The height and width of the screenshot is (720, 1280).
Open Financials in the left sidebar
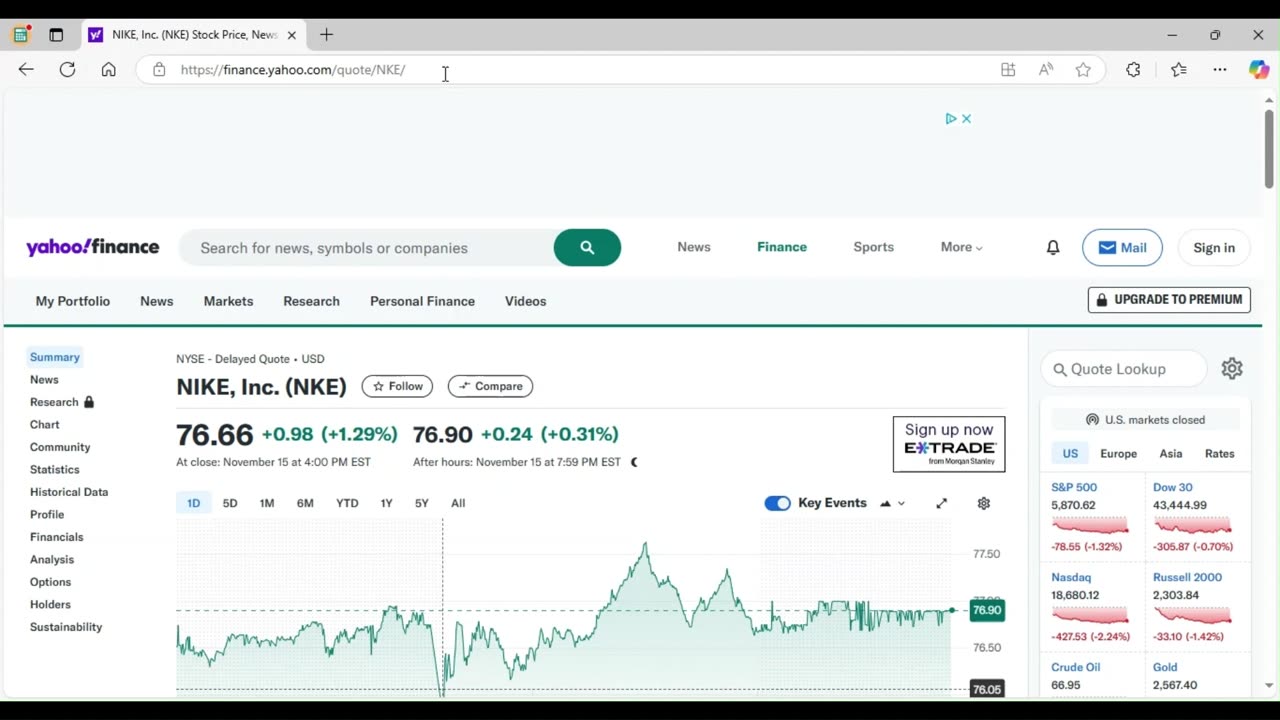click(56, 537)
